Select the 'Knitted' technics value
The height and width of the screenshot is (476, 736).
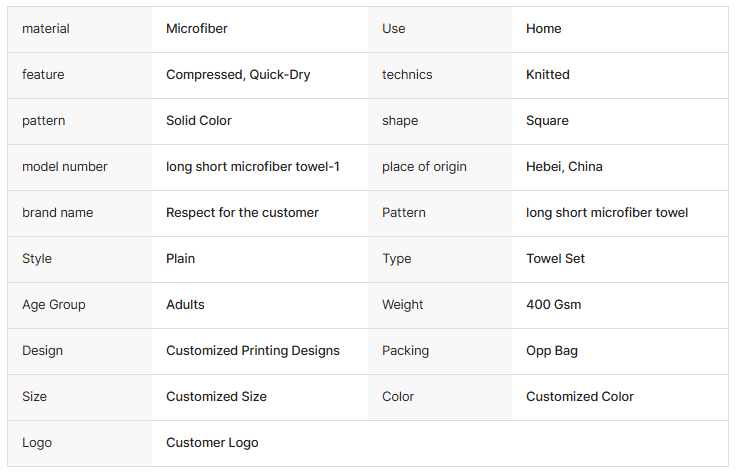(548, 75)
